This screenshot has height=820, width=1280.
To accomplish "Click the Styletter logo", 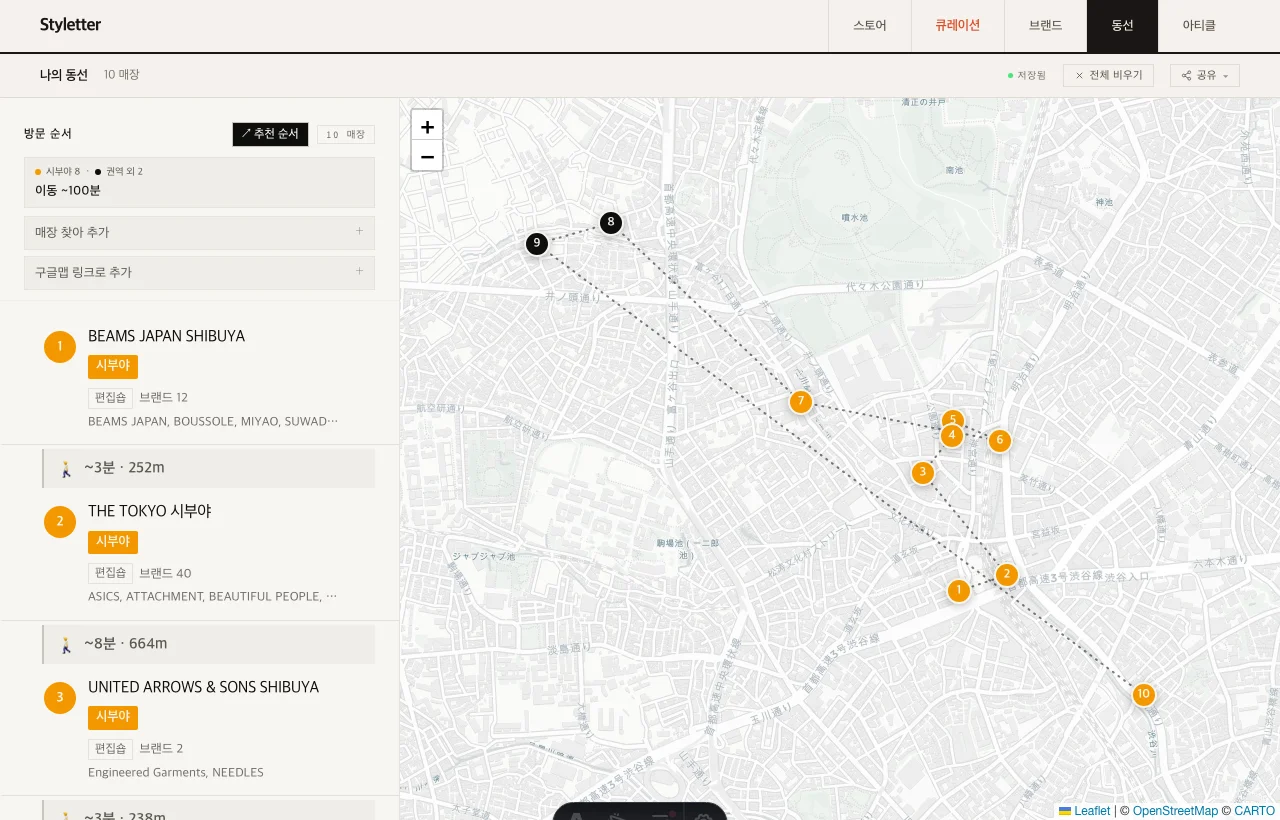I will tap(70, 25).
